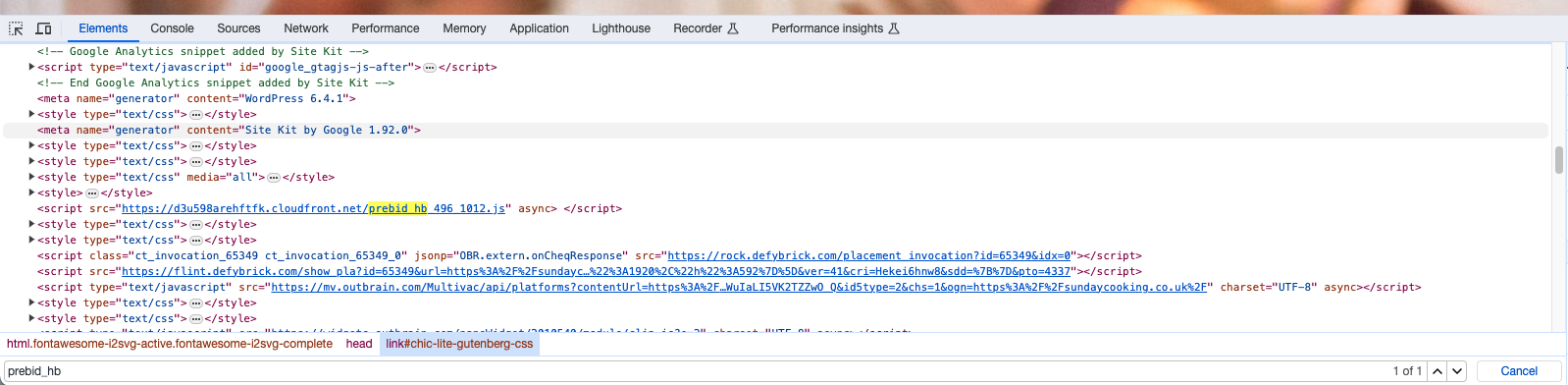Viewport: 1568px width, 385px height.
Task: Open the Network tab
Action: [x=306, y=28]
